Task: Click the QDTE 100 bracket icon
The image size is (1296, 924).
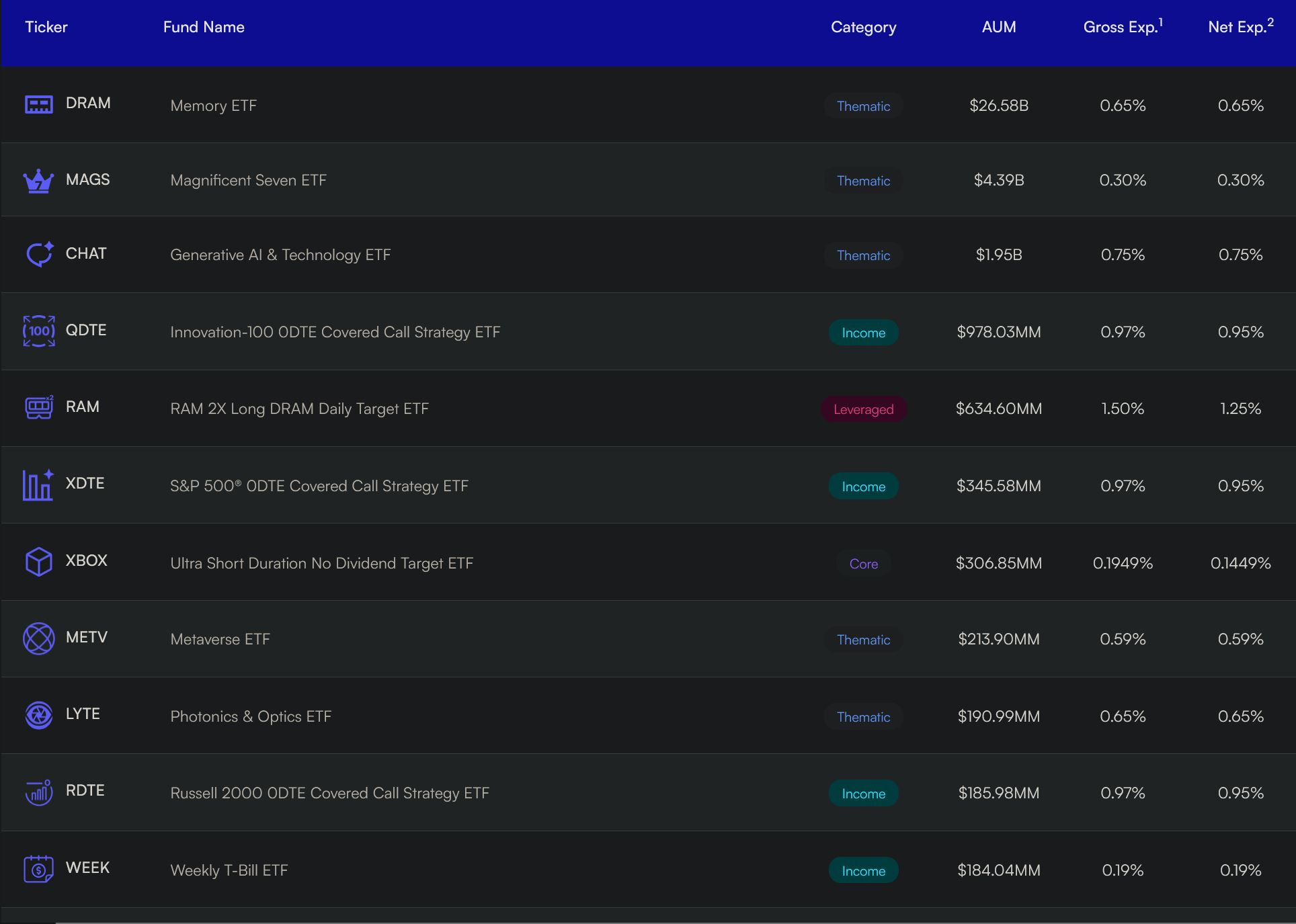Action: (x=39, y=331)
